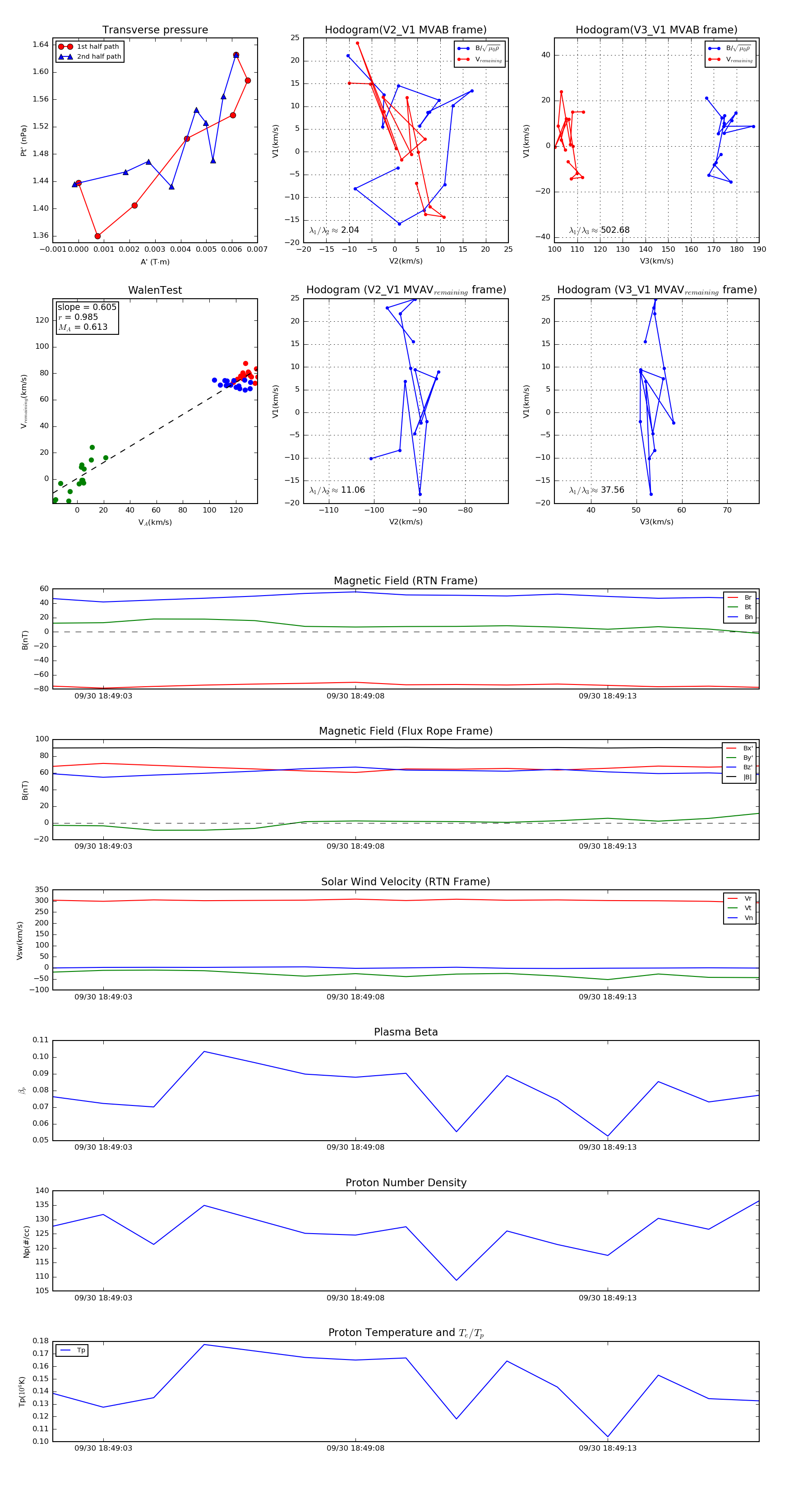Click the "M_A = 0.613" text
This screenshot has height=1489, width=812.
pyautogui.click(x=83, y=327)
